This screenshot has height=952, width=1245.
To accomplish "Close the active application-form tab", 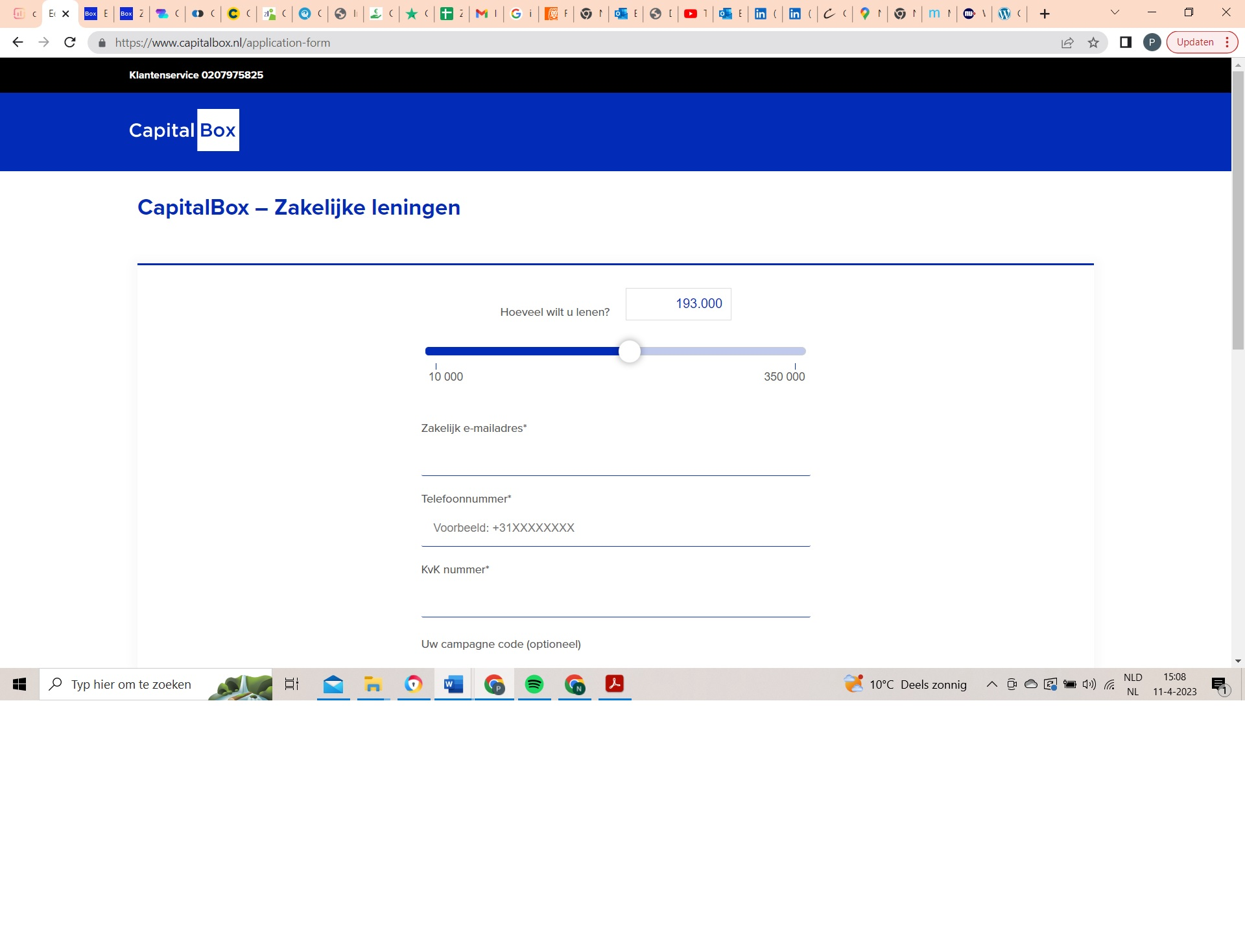I will [x=65, y=14].
